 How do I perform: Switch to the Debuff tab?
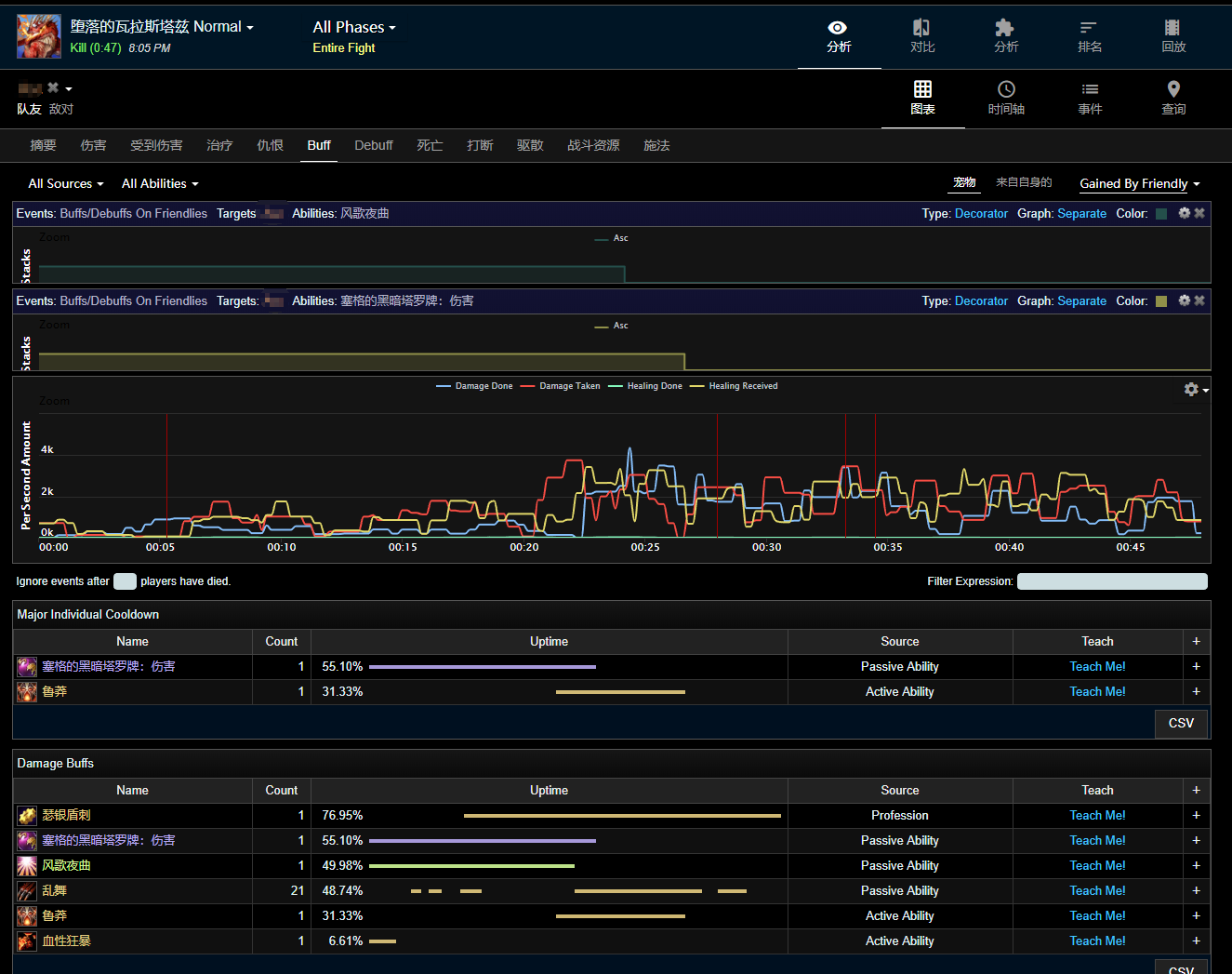[x=373, y=145]
